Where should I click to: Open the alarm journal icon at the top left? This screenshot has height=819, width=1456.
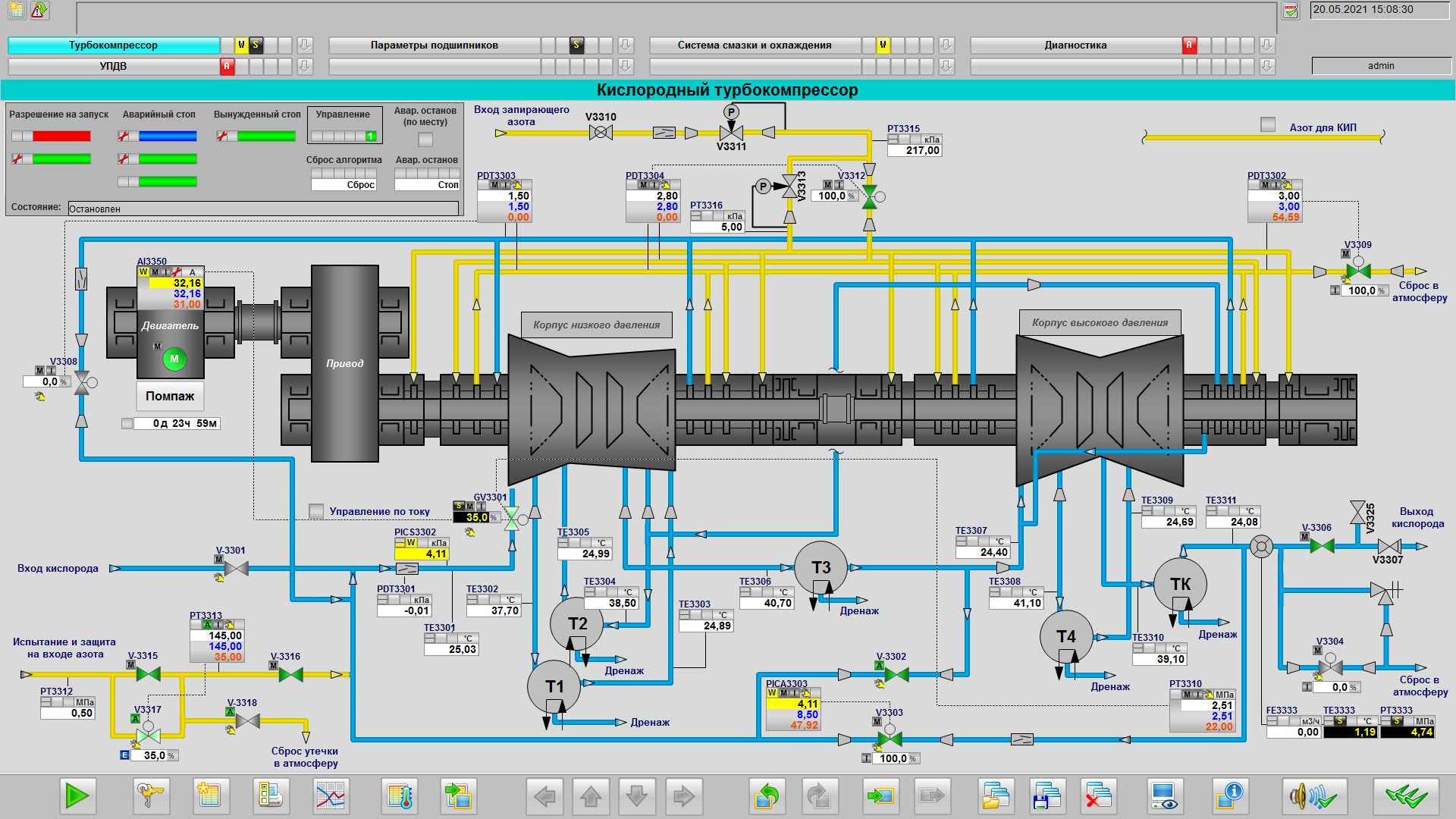click(17, 11)
